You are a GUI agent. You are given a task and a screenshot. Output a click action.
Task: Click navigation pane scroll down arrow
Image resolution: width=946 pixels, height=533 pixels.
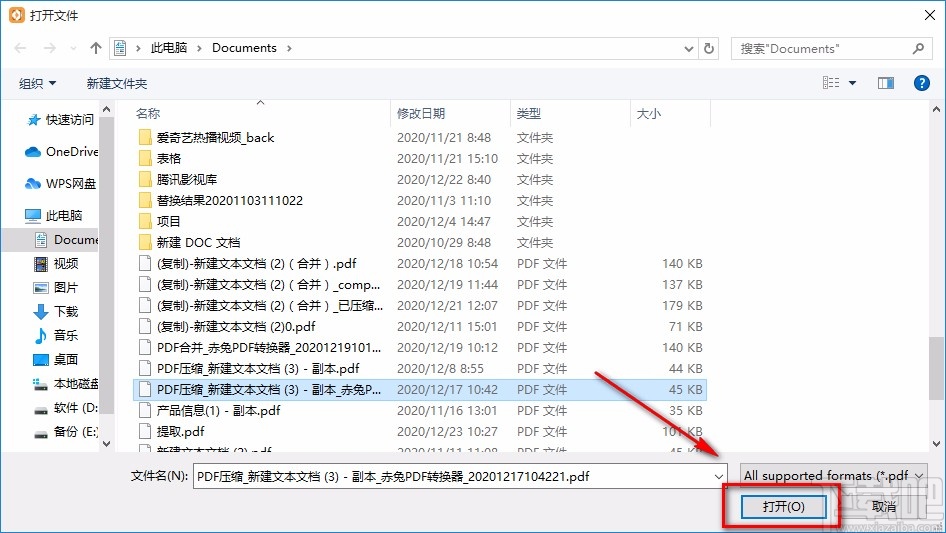[107, 444]
